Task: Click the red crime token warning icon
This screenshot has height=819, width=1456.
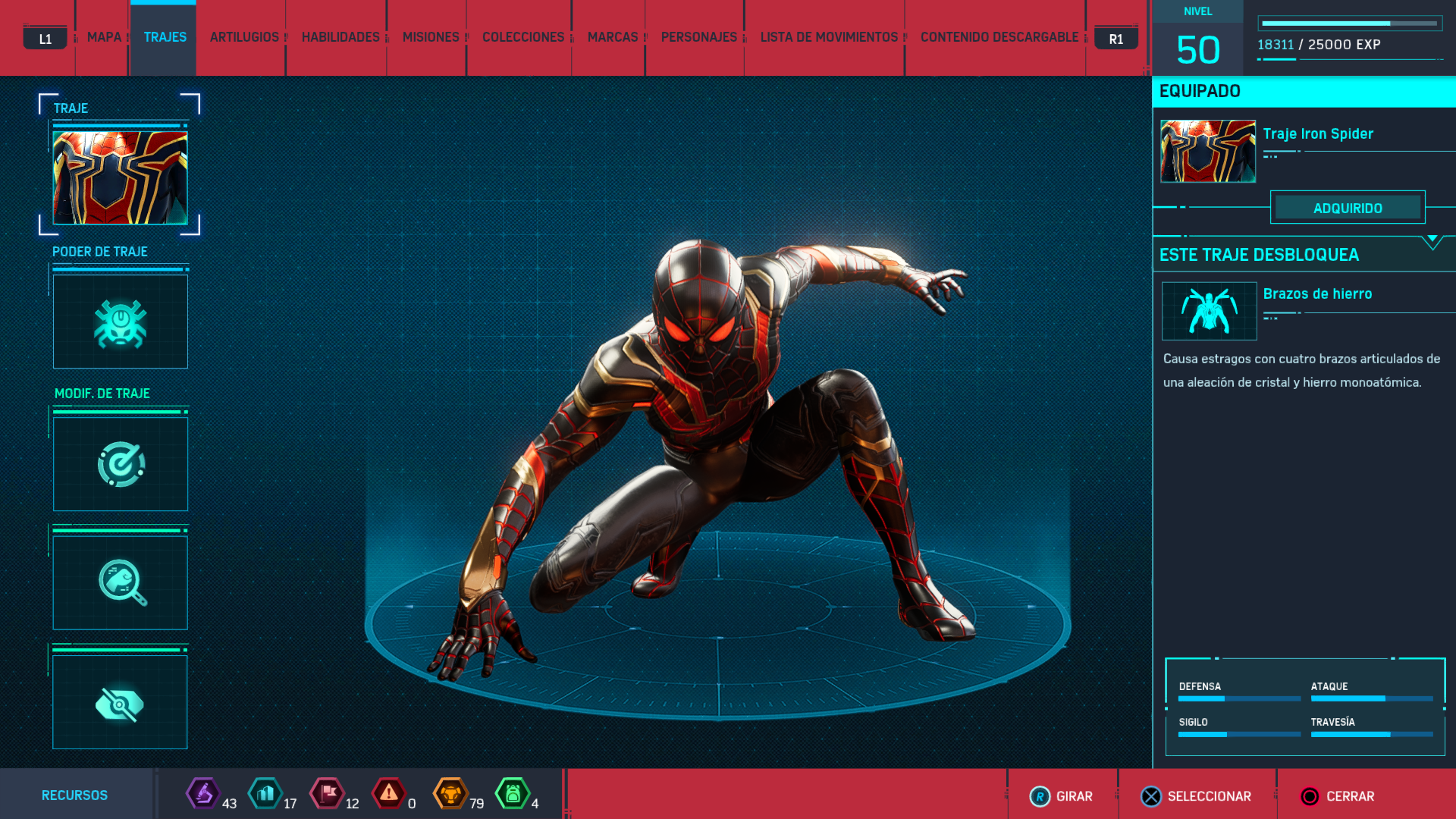Action: point(389,794)
